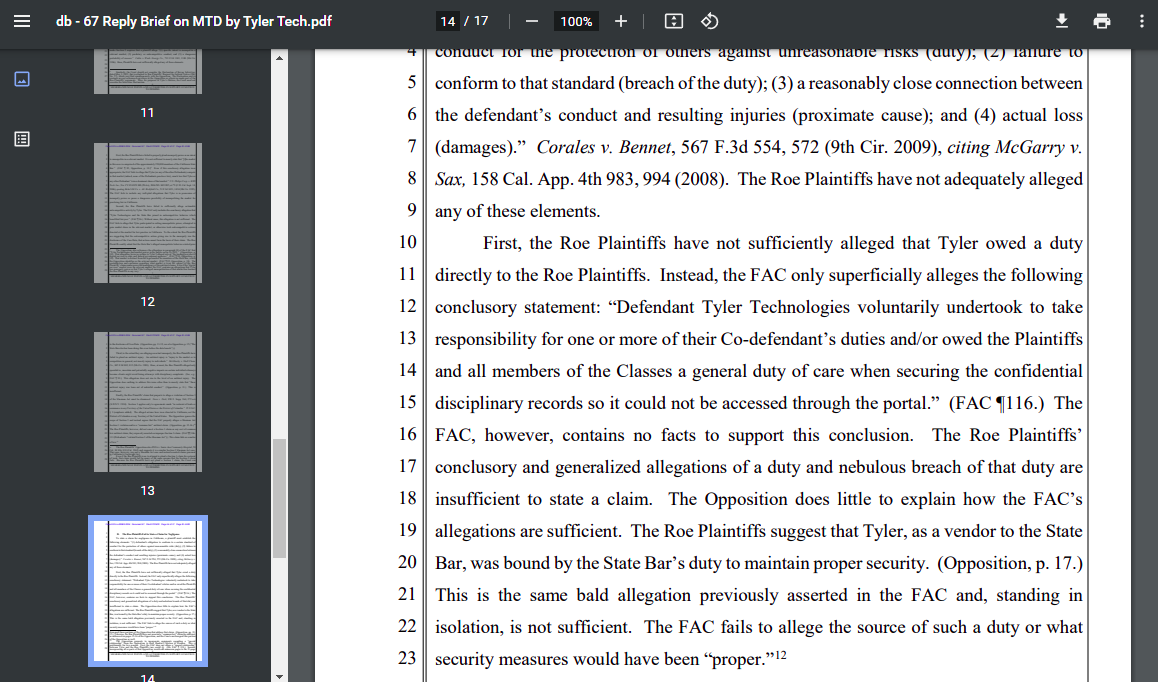Click the 100% zoom level field
The width and height of the screenshot is (1158, 682).
[576, 21]
